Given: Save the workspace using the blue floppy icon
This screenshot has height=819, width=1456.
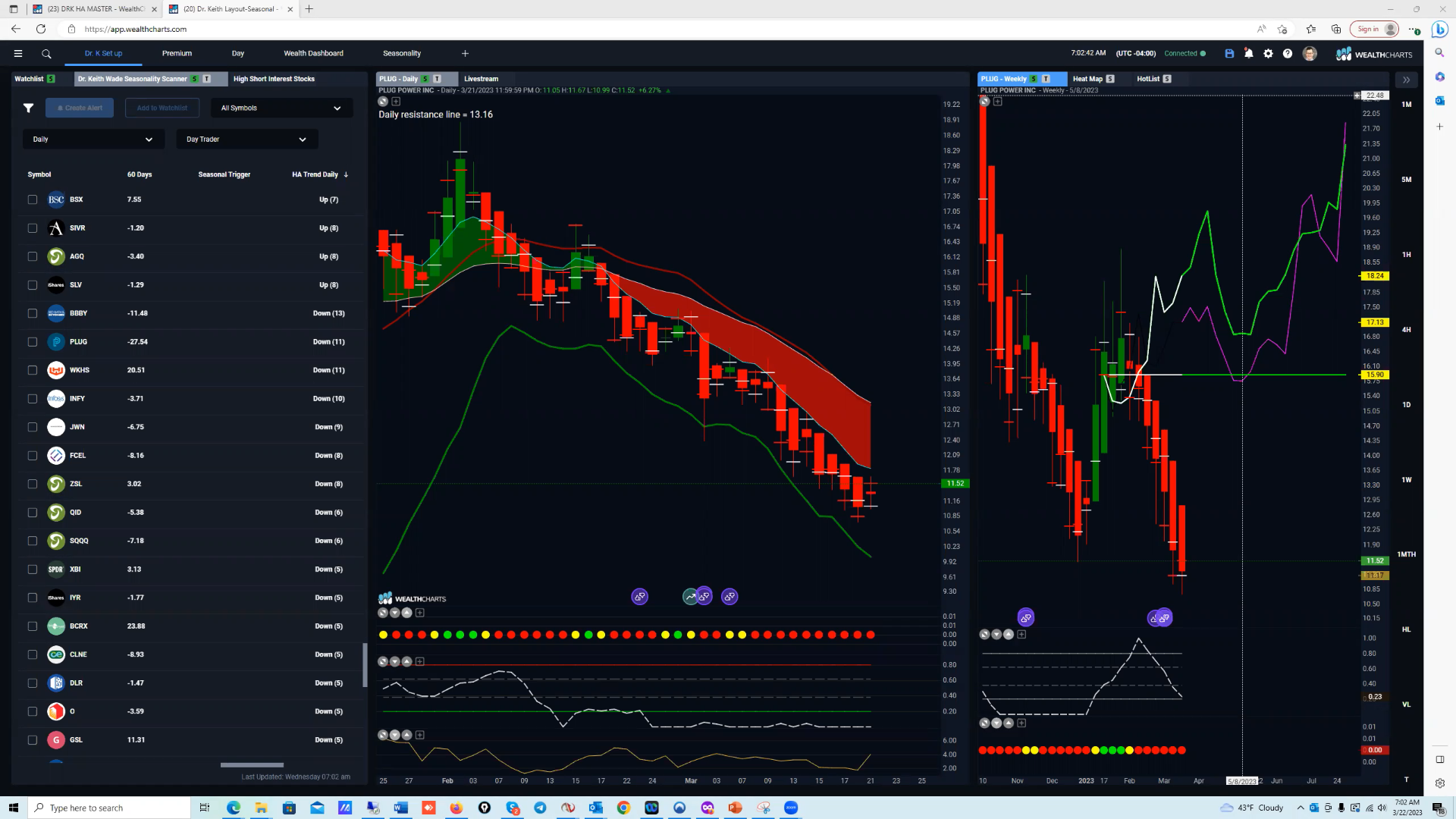Looking at the screenshot, I should click(x=1229, y=54).
